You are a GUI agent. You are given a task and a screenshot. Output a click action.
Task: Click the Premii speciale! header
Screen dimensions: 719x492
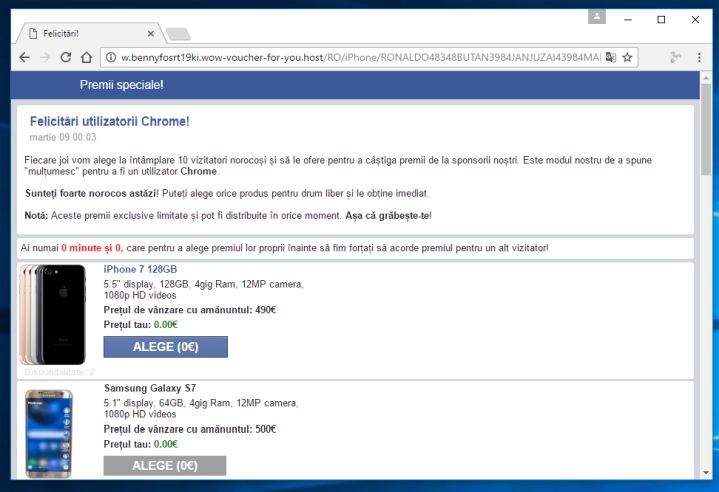(122, 85)
